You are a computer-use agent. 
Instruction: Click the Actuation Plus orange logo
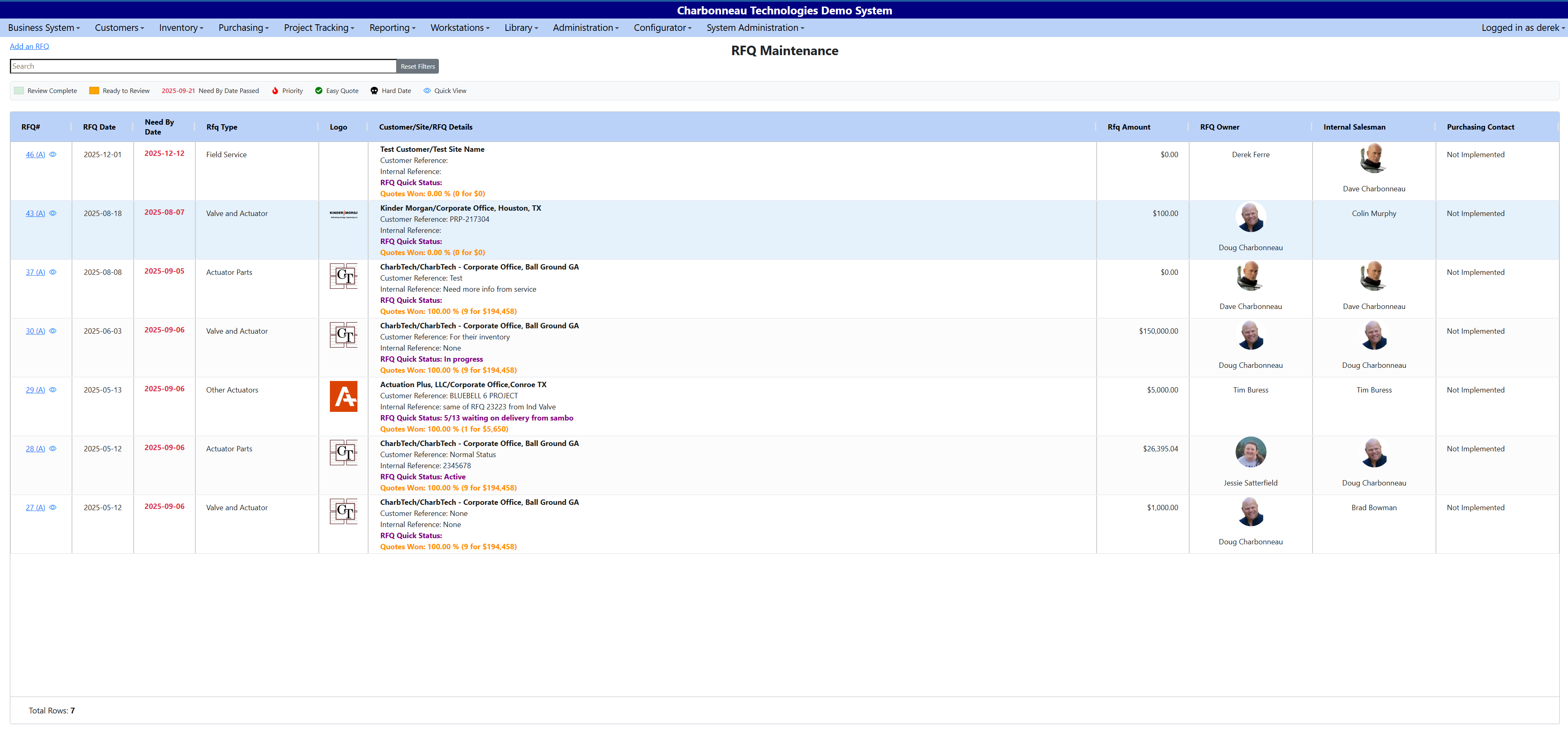click(344, 396)
